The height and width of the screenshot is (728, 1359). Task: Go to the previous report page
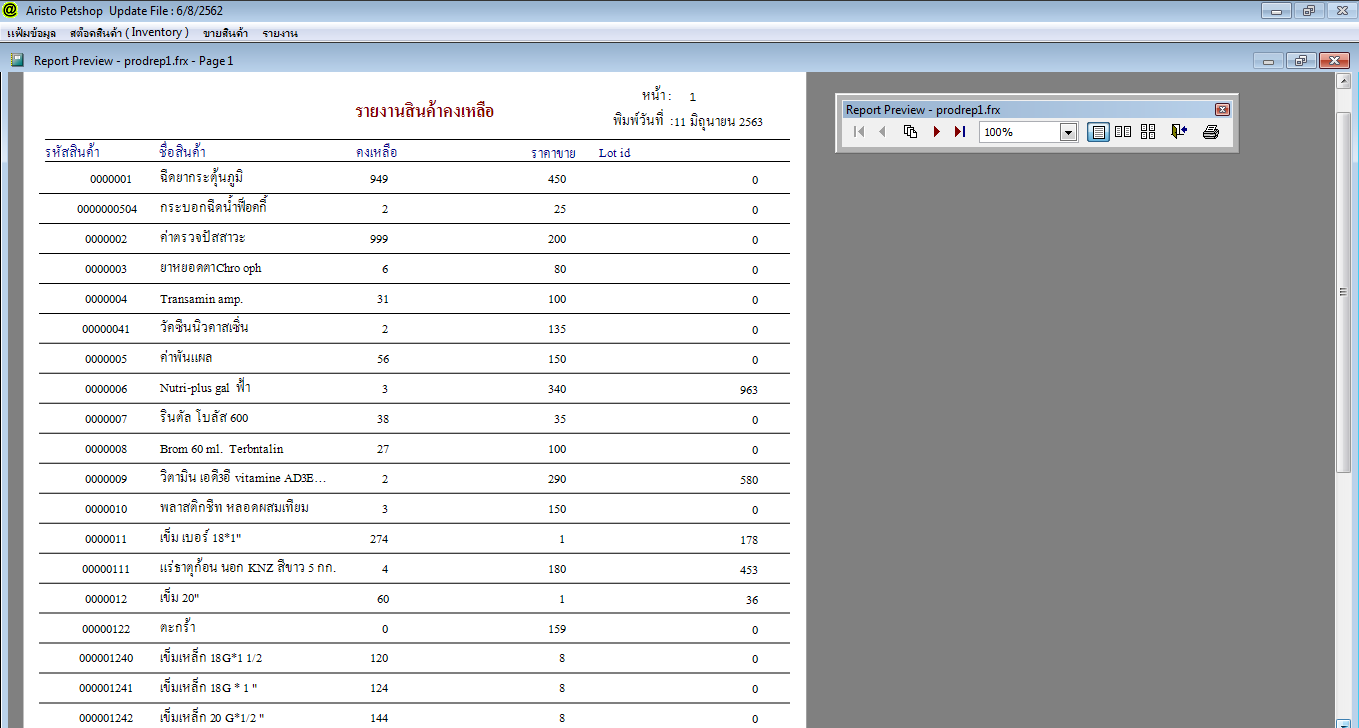[x=882, y=132]
